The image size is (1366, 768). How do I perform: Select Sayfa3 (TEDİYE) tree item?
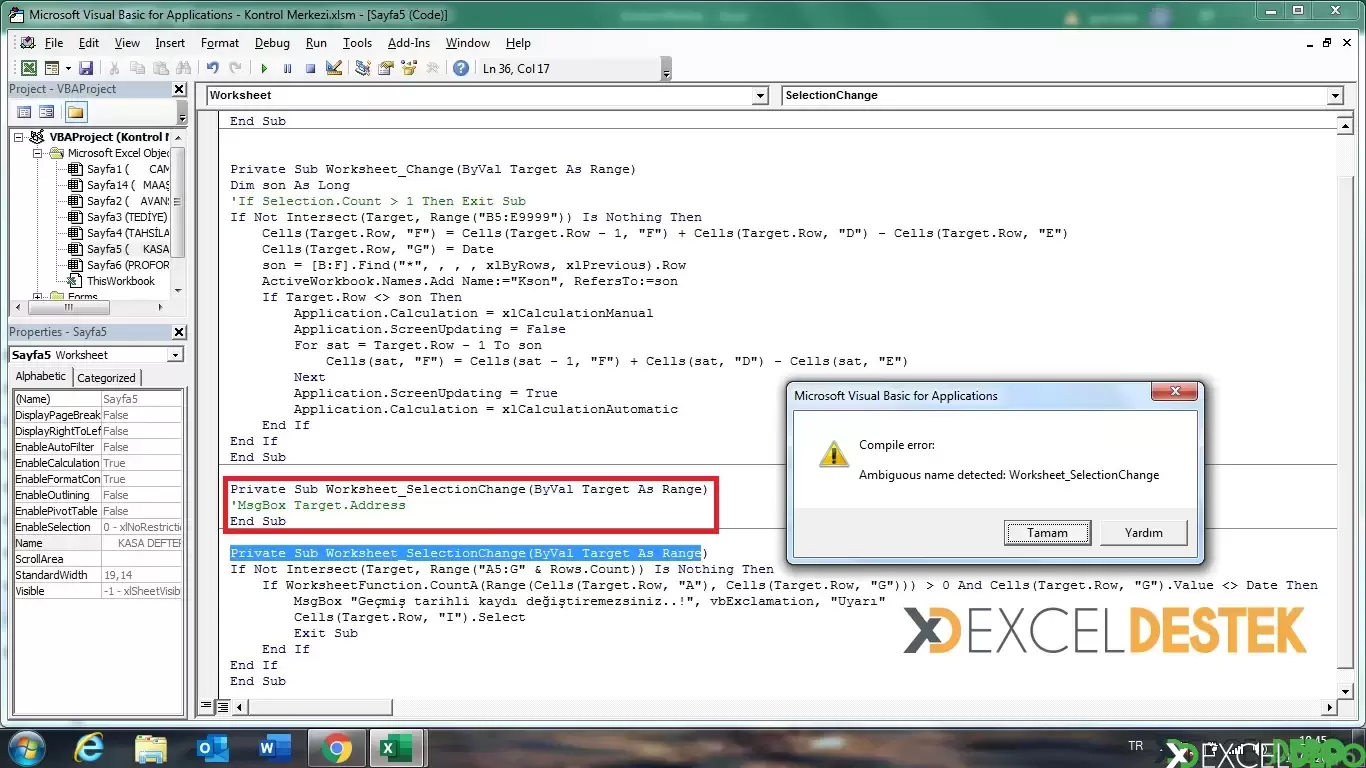point(118,217)
